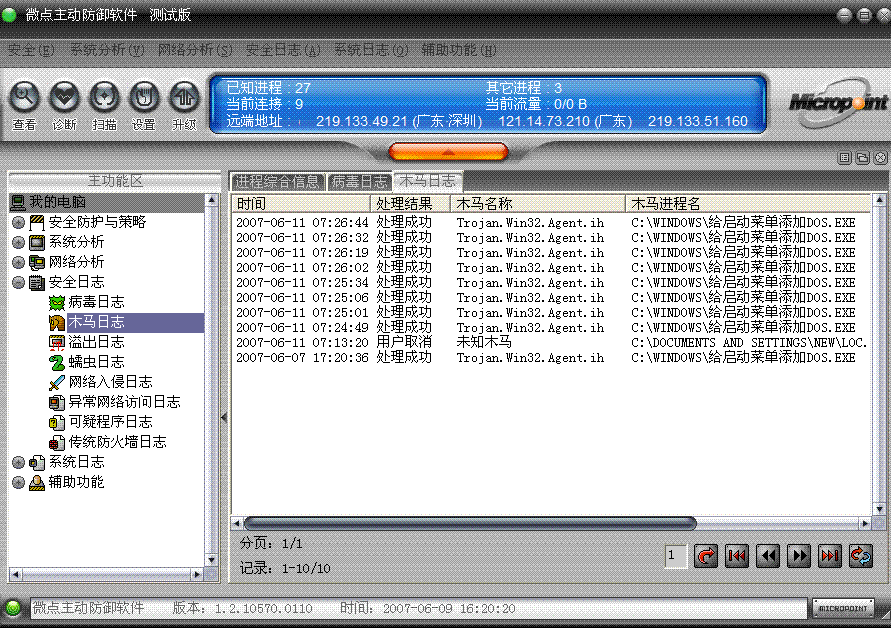
Task: Expand the 系统分析 tree node
Action: coord(18,242)
